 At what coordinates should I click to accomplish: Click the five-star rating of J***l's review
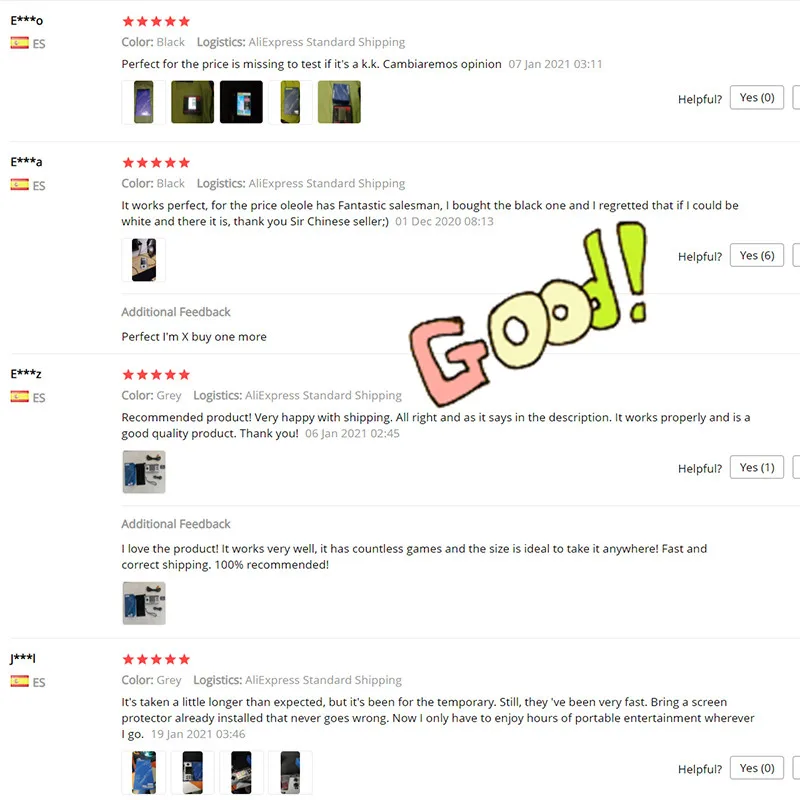[156, 659]
